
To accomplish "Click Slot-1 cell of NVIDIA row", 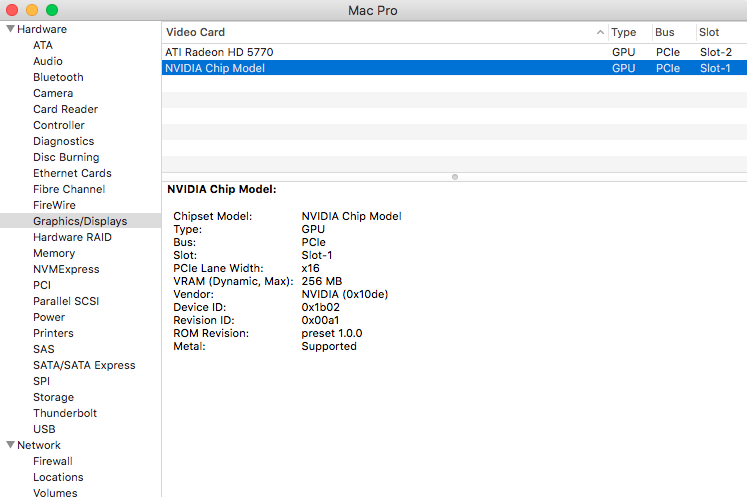I will pos(715,68).
